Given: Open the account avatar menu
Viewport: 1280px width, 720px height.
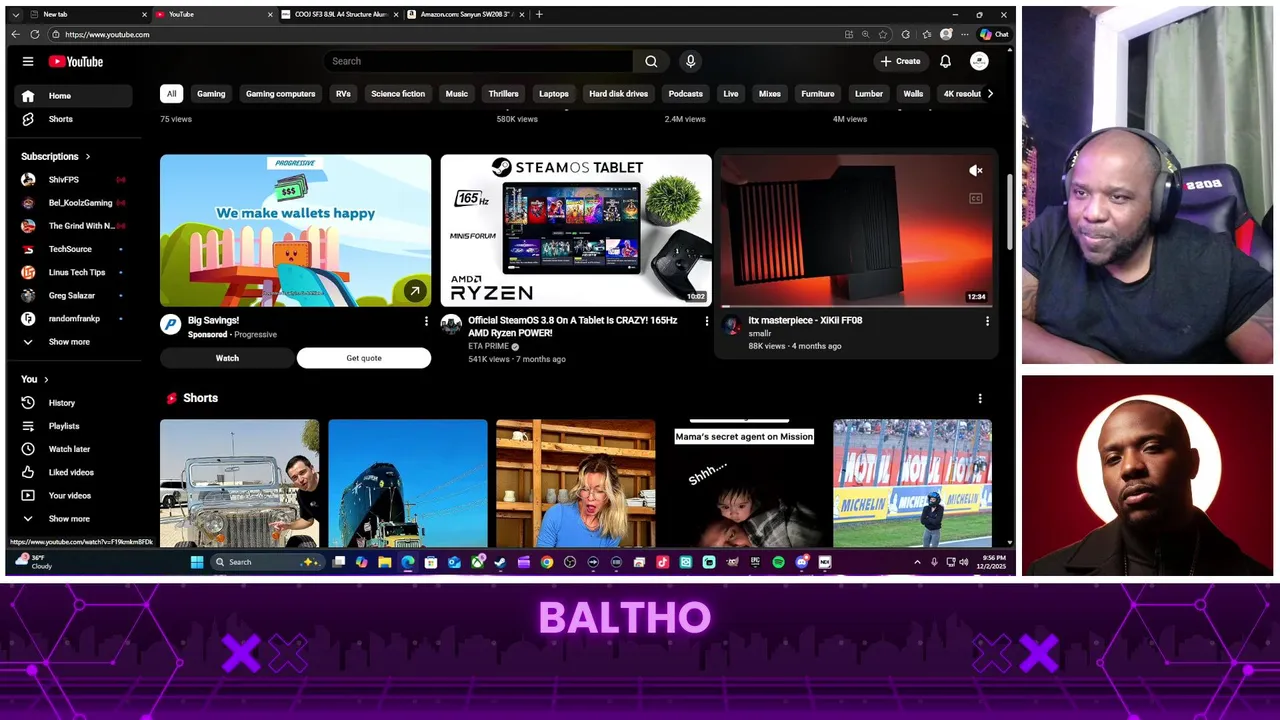Looking at the screenshot, I should tap(979, 61).
